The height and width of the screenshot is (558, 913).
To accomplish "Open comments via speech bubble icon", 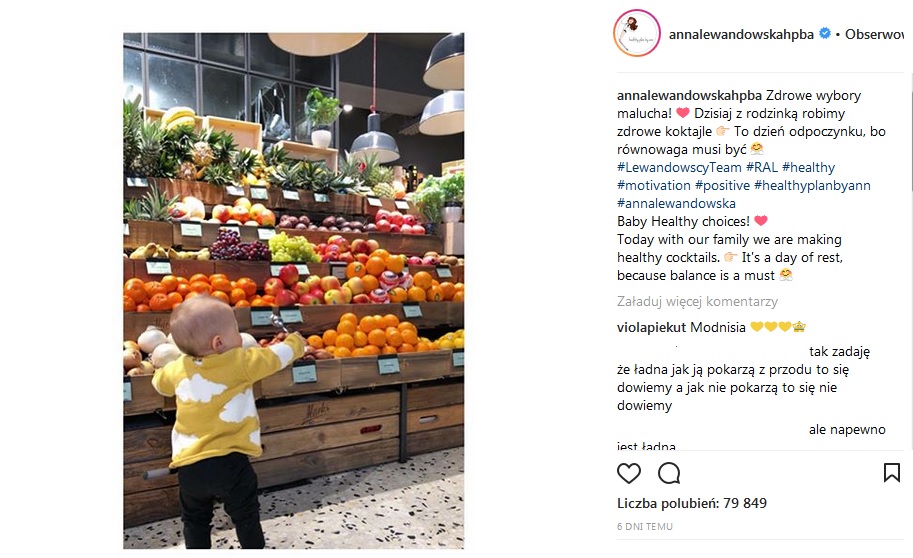I will tap(669, 474).
